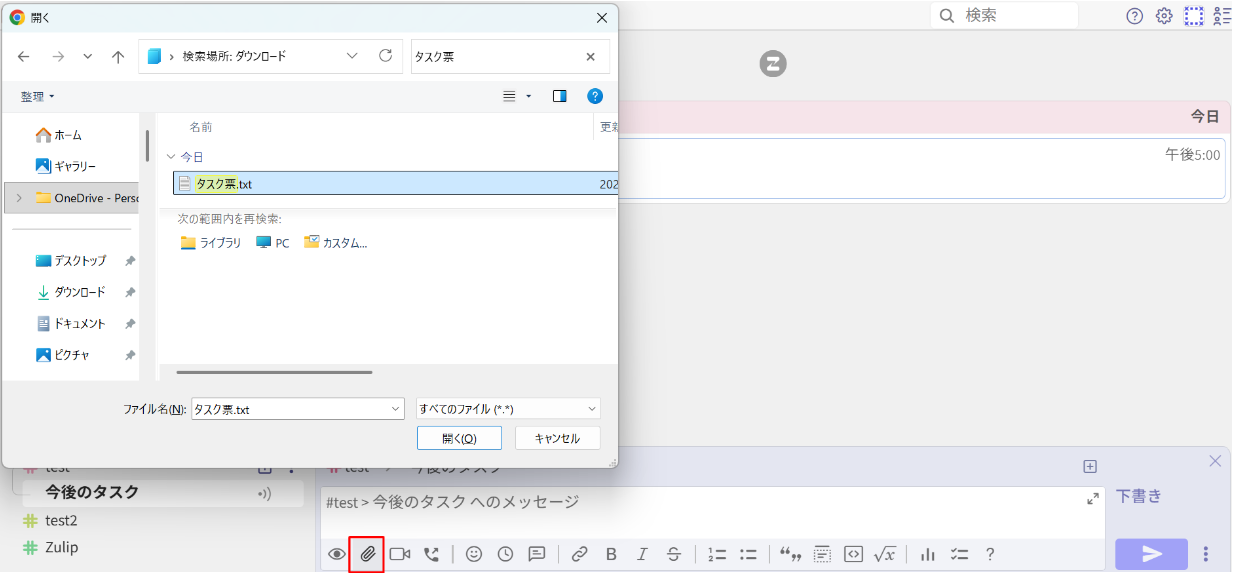This screenshot has width=1233, height=573.
Task: Open Zulip settings gear menu
Action: tap(1164, 15)
